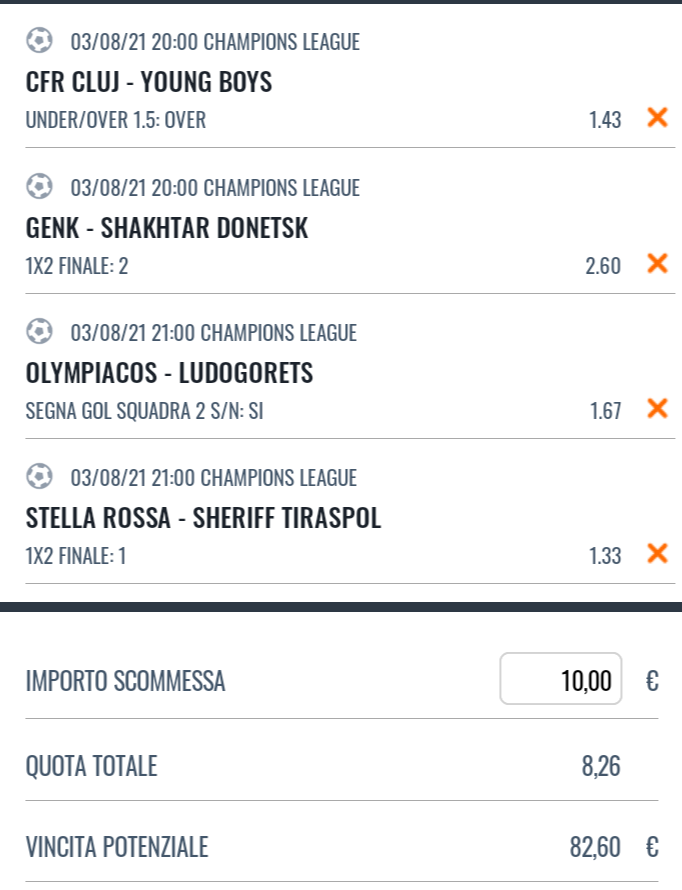Select the 2.60 odds value
The width and height of the screenshot is (682, 890).
[603, 266]
